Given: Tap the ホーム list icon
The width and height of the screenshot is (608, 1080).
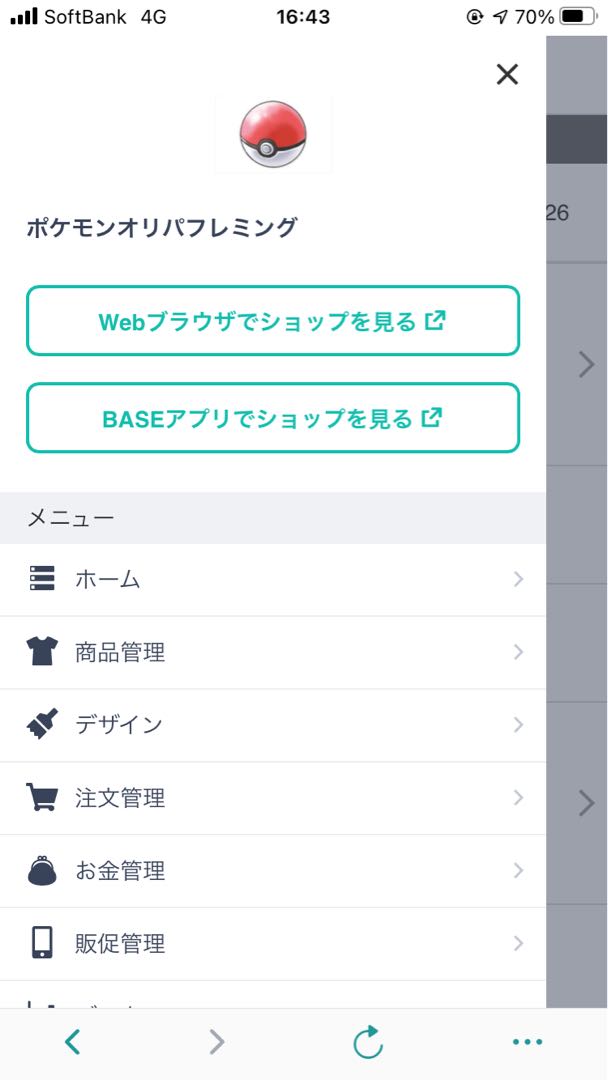Looking at the screenshot, I should (x=42, y=579).
